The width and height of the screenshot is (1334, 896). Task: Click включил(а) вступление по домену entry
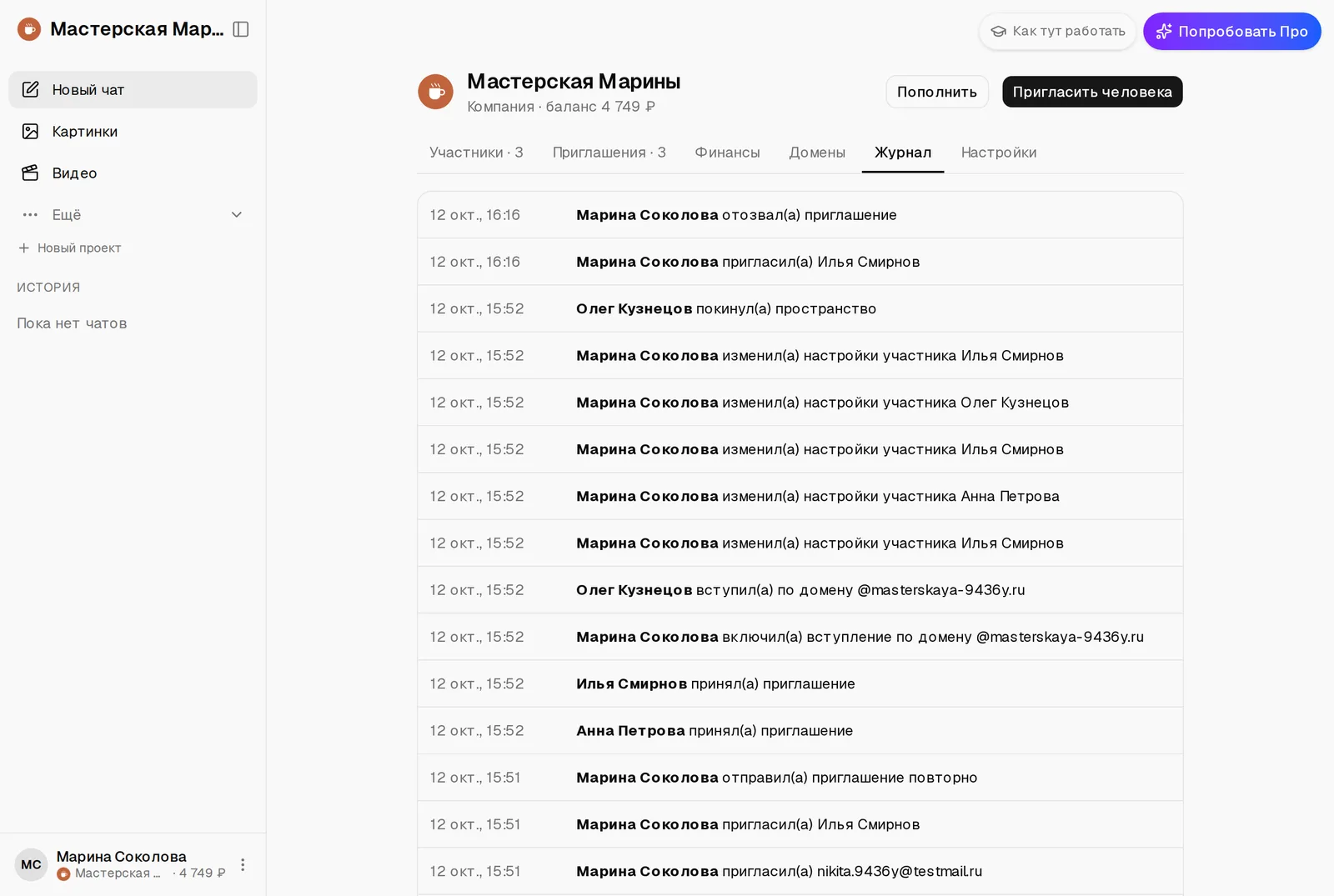coord(800,637)
